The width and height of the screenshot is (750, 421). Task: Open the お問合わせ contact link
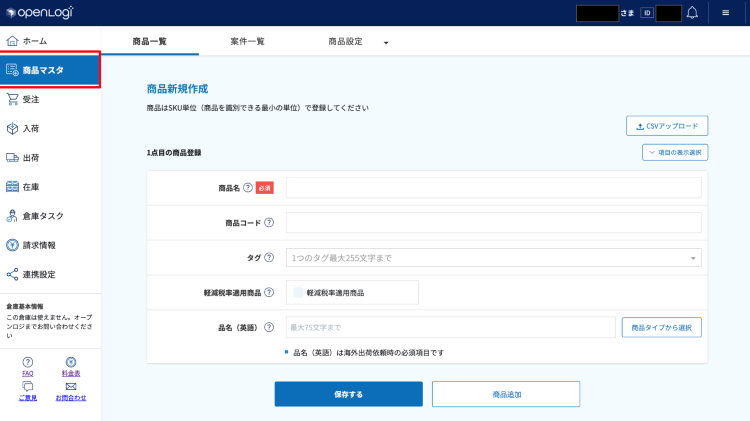point(71,398)
